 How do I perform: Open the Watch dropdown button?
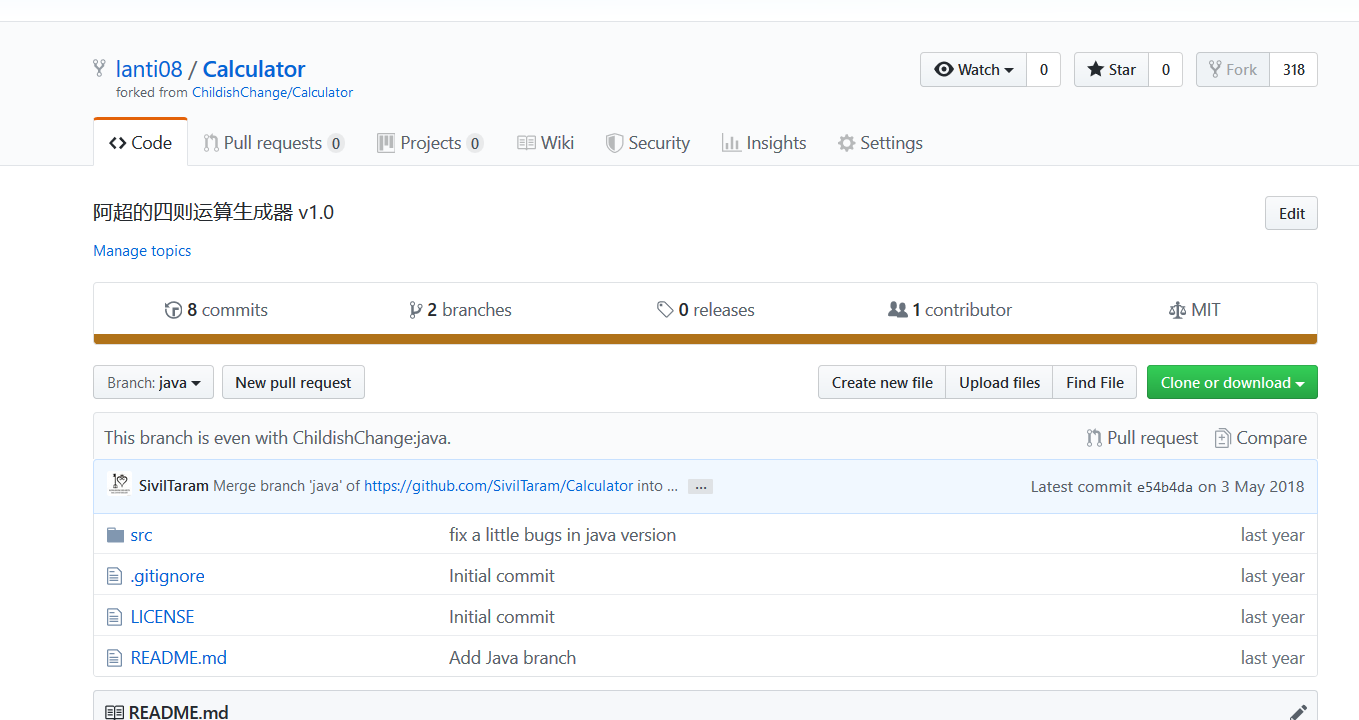point(974,70)
